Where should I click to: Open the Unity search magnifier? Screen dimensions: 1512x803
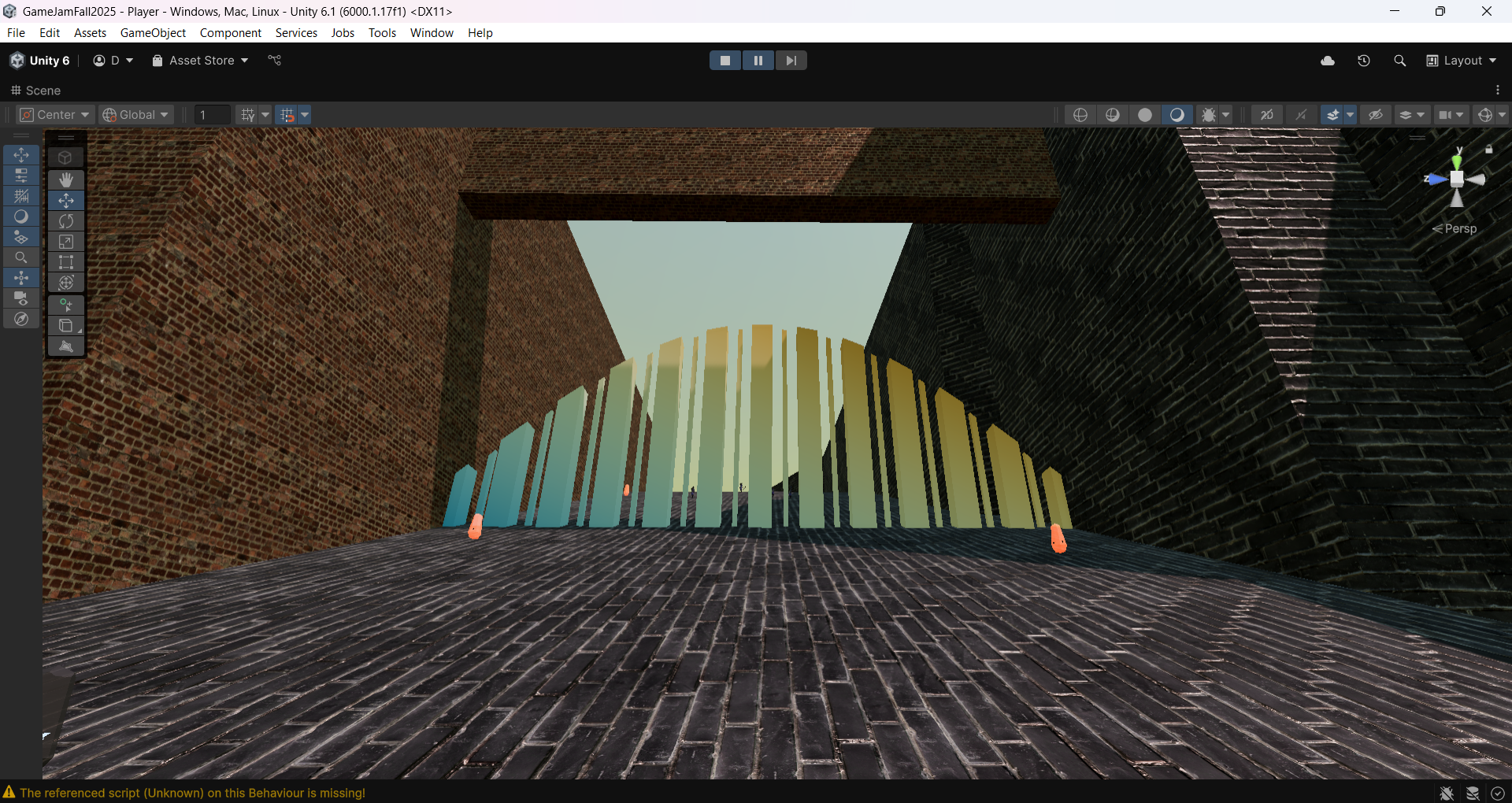pyautogui.click(x=1399, y=61)
